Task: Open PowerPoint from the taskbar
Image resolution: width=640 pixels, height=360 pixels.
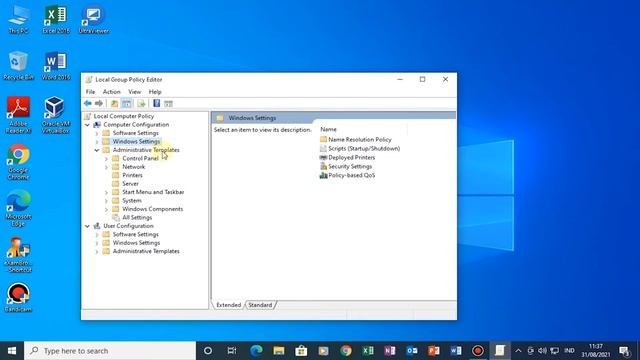Action: click(434, 351)
